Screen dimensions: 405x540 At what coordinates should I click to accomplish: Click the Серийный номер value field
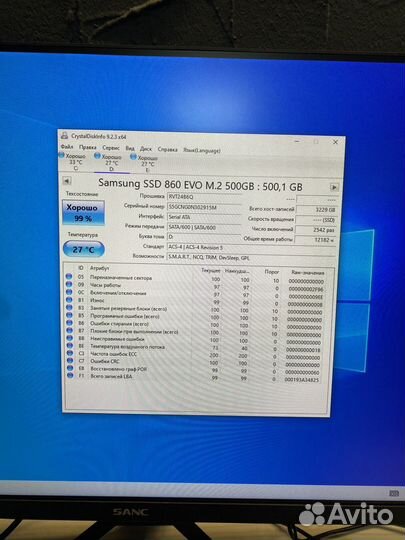tap(204, 207)
